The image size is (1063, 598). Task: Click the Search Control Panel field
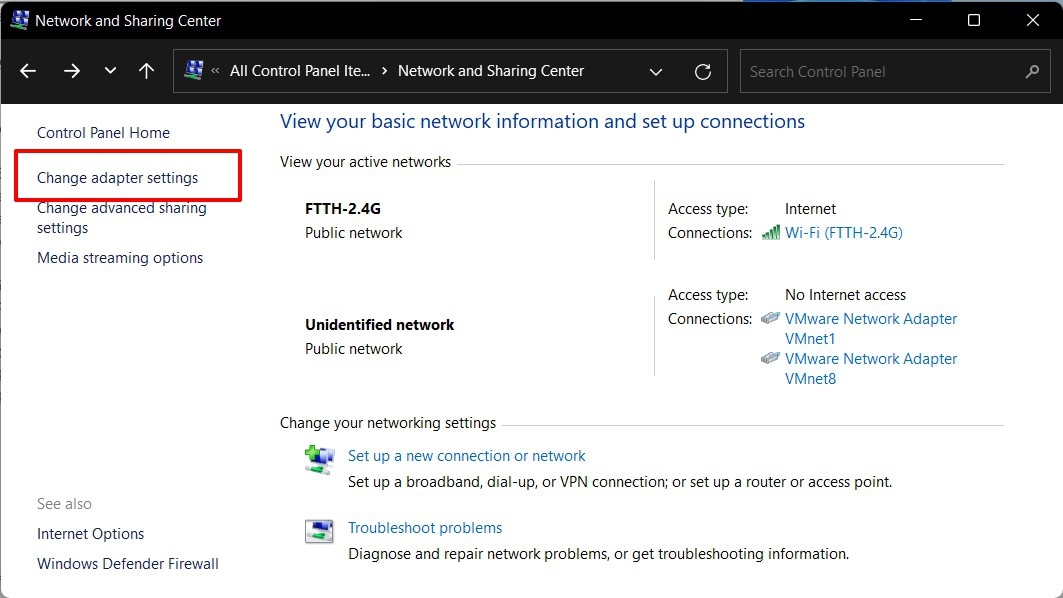point(880,72)
